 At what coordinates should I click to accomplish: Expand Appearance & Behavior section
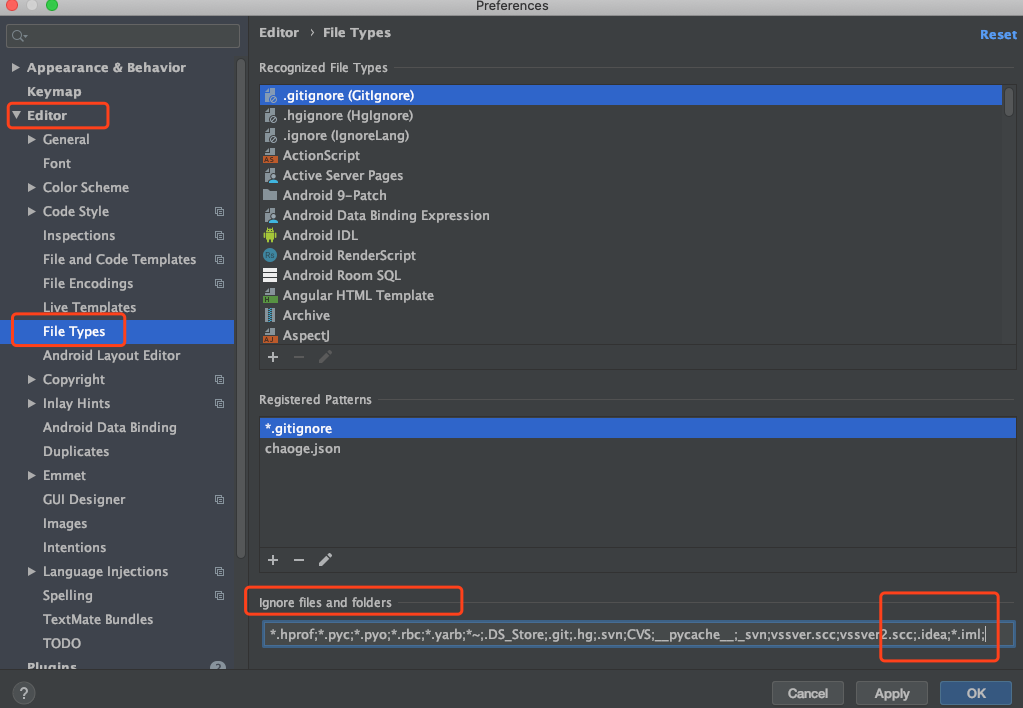(x=16, y=67)
